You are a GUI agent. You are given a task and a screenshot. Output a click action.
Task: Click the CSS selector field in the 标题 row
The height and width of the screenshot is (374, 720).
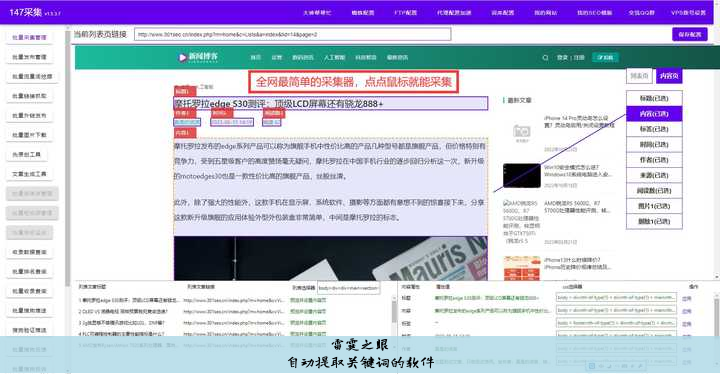pyautogui.click(x=616, y=298)
